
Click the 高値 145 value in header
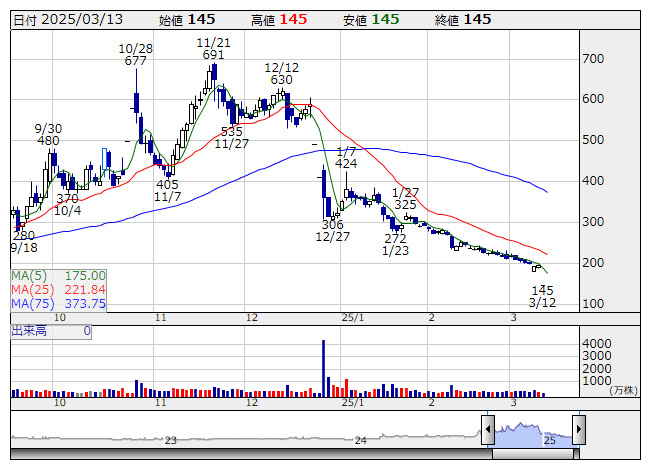[x=294, y=19]
